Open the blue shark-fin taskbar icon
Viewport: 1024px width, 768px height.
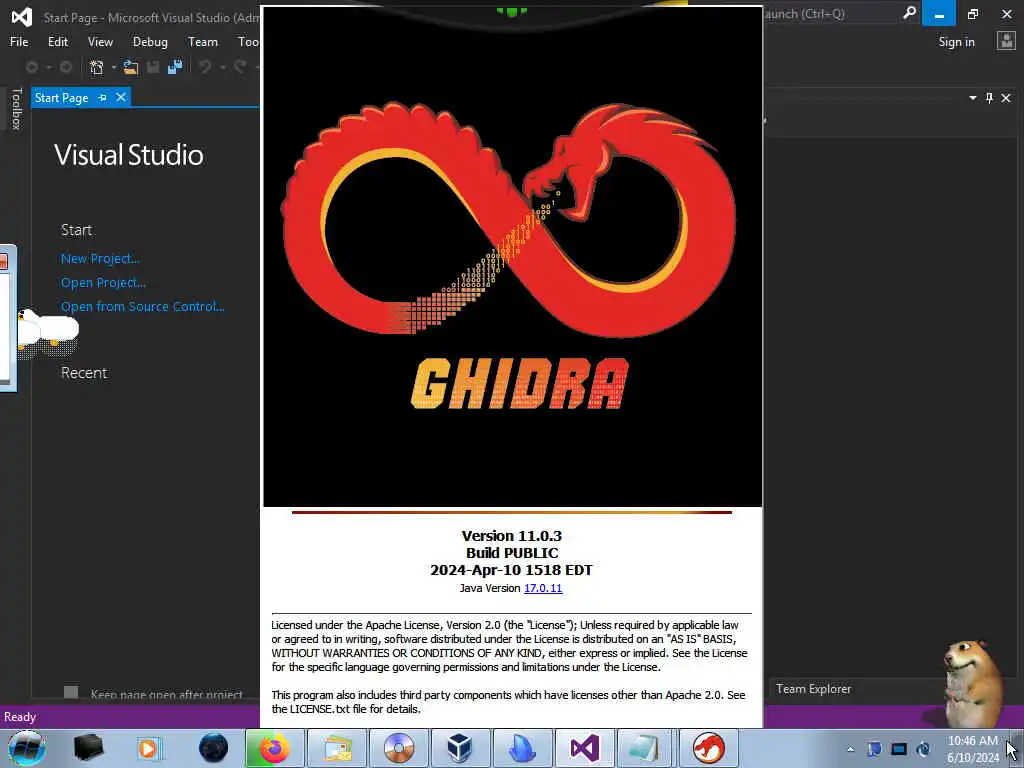pos(522,748)
